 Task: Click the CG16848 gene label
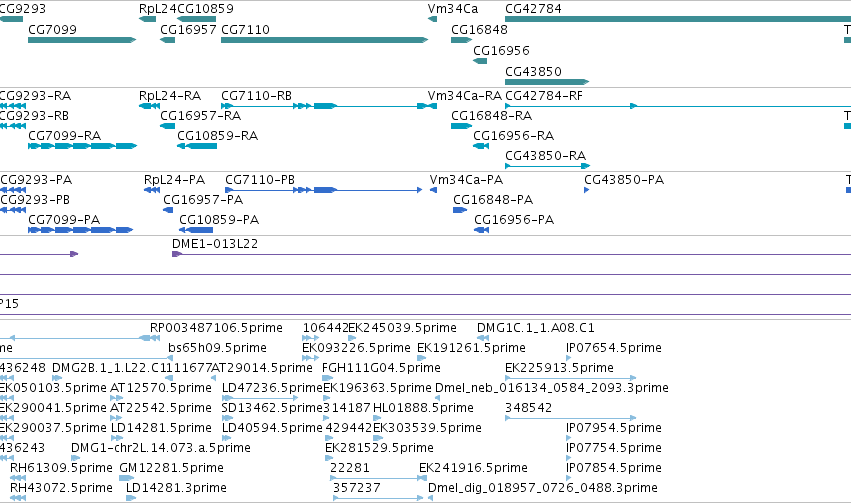[x=479, y=29]
